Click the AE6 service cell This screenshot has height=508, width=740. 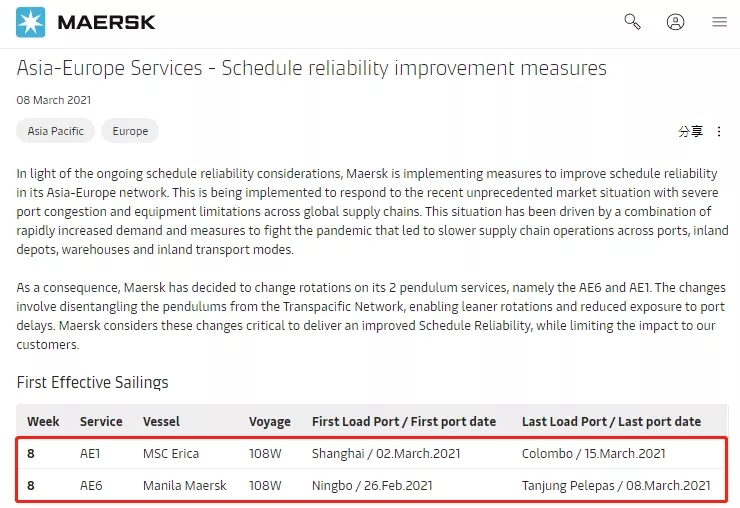[x=91, y=485]
